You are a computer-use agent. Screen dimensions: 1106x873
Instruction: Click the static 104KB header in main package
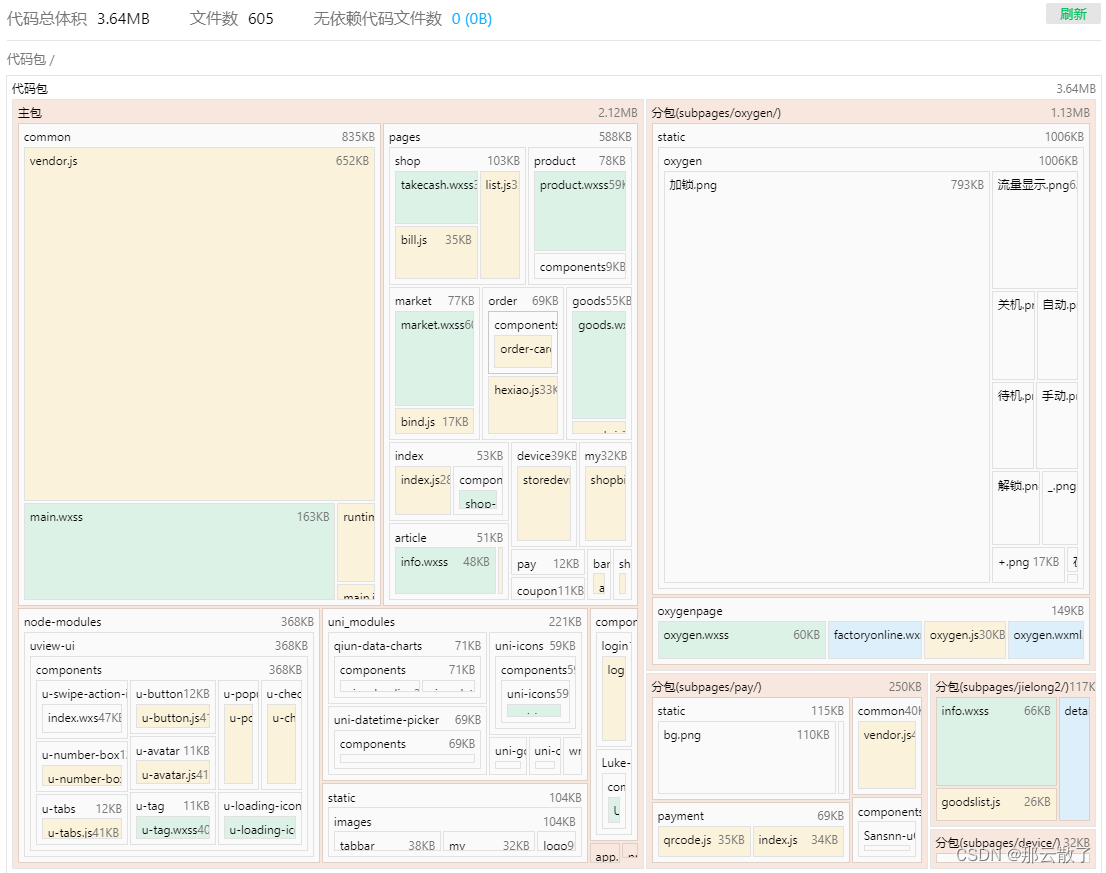coord(454,798)
